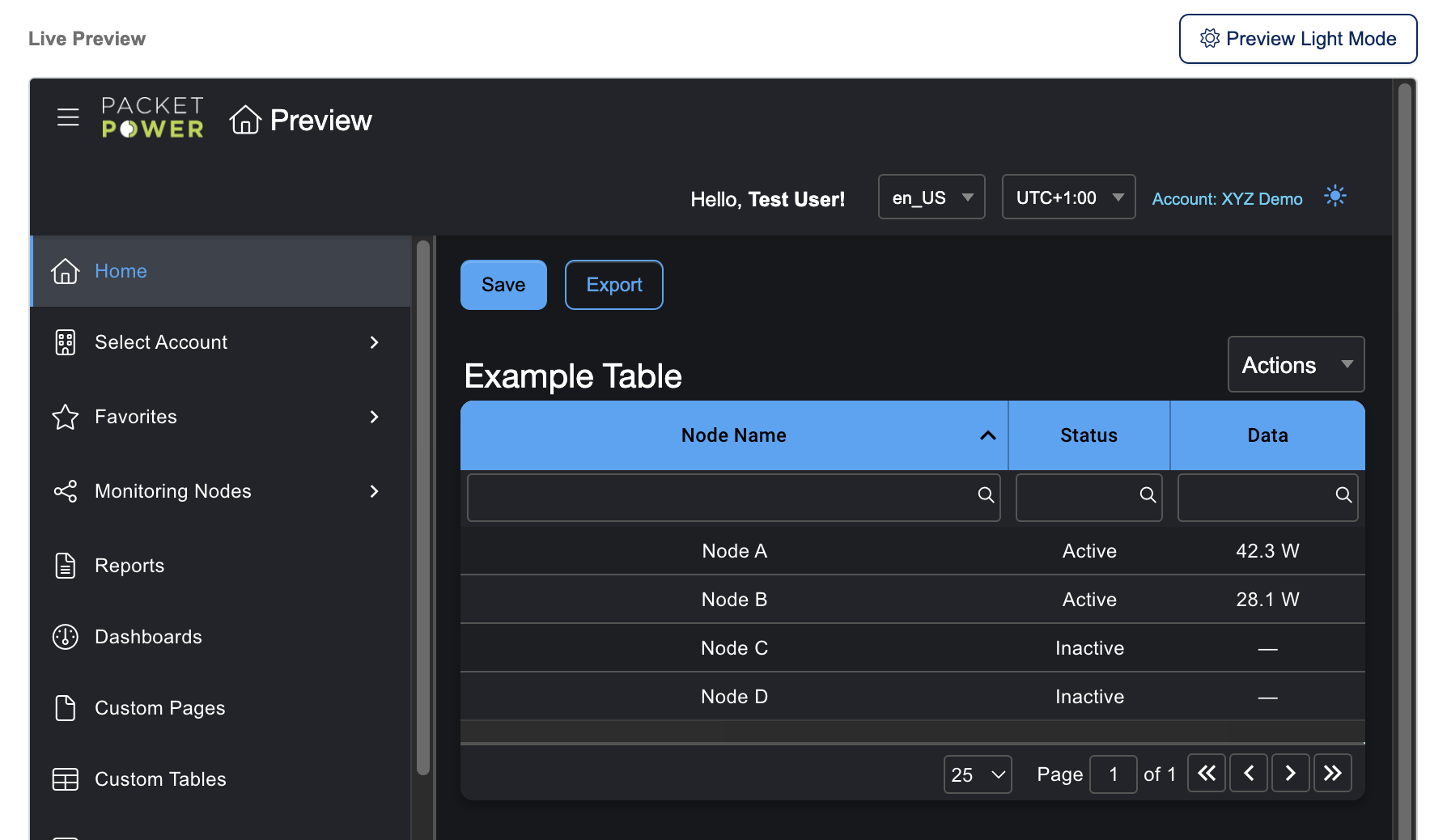Click the Custom Pages file icon

[66, 708]
